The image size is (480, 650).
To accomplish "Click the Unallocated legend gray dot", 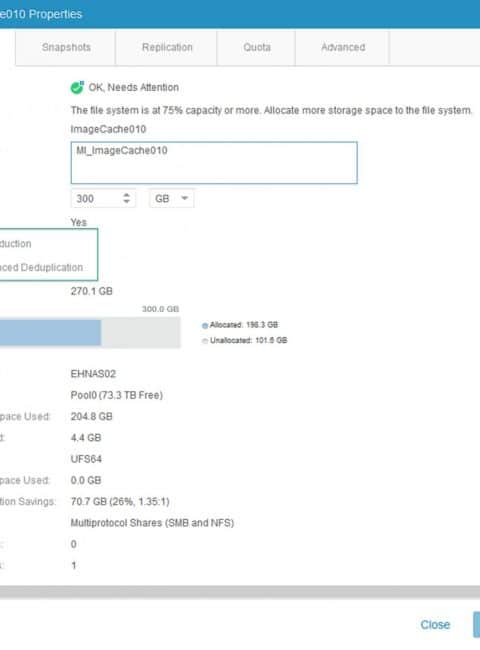I will pyautogui.click(x=205, y=341).
